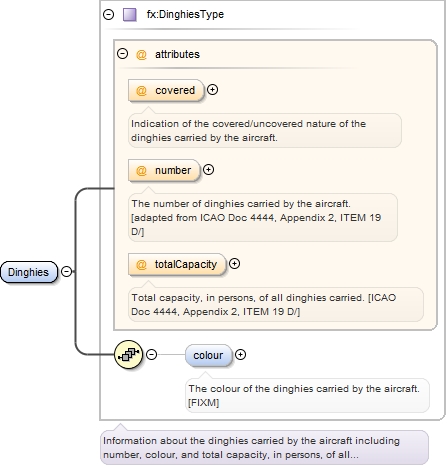Expand the number attribute details
Screen dimensions: 447x468
(208, 170)
